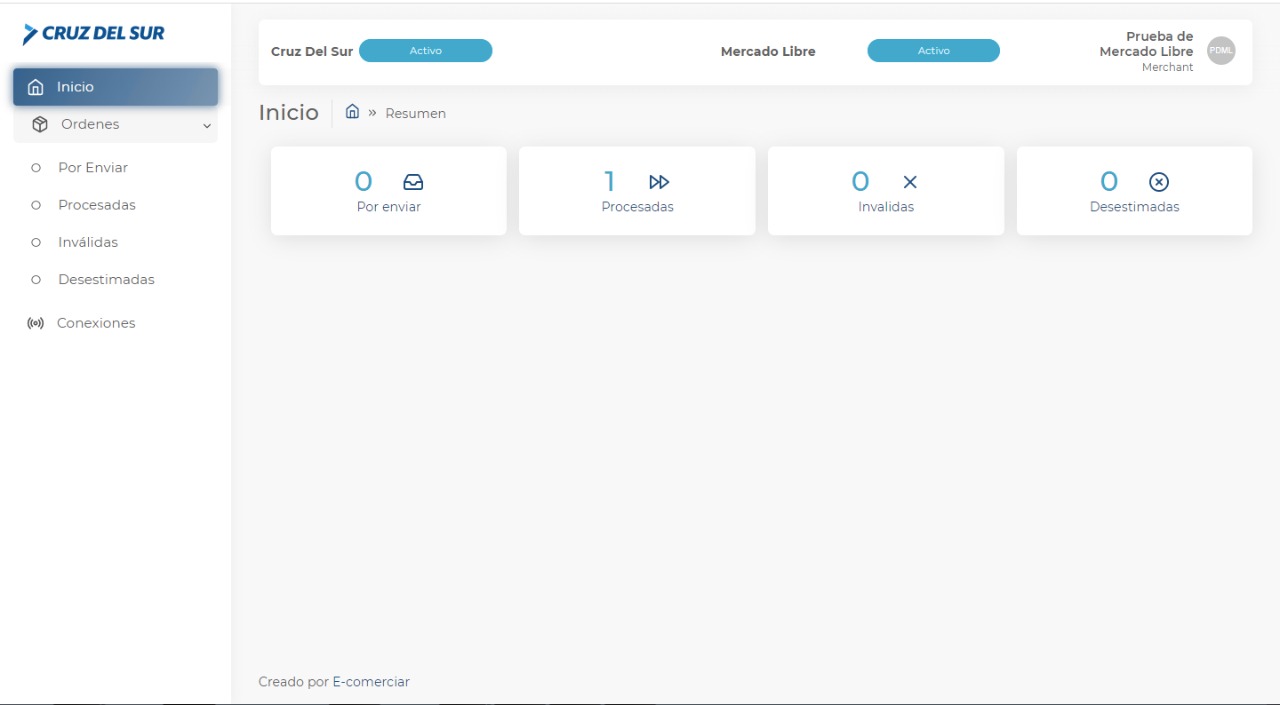Click the circled X icon in Desestimadas card
Screen dimensions: 1280x705
pyautogui.click(x=1158, y=182)
